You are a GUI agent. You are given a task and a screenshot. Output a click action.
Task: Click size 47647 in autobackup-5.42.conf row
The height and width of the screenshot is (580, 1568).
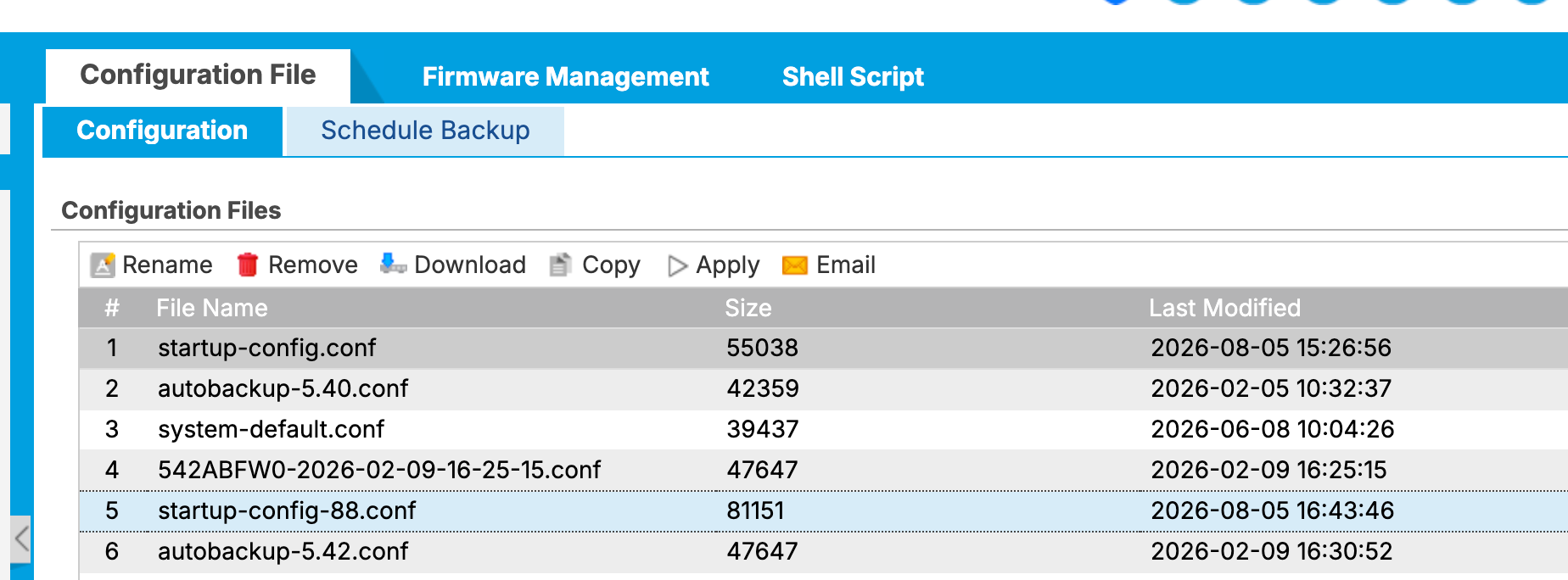(762, 551)
